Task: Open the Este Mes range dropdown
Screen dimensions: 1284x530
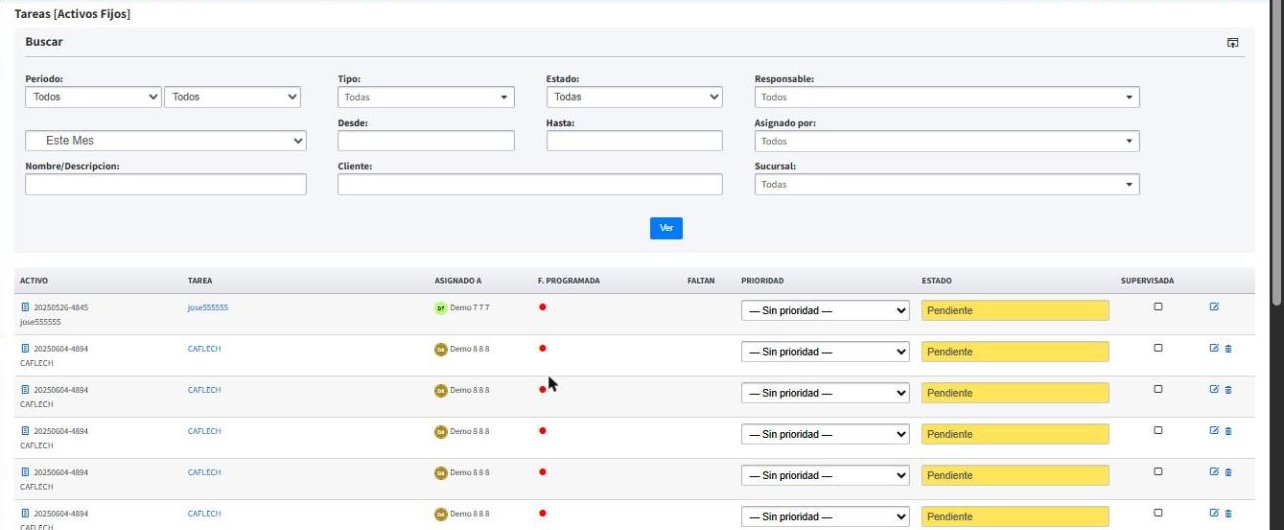Action: point(166,141)
